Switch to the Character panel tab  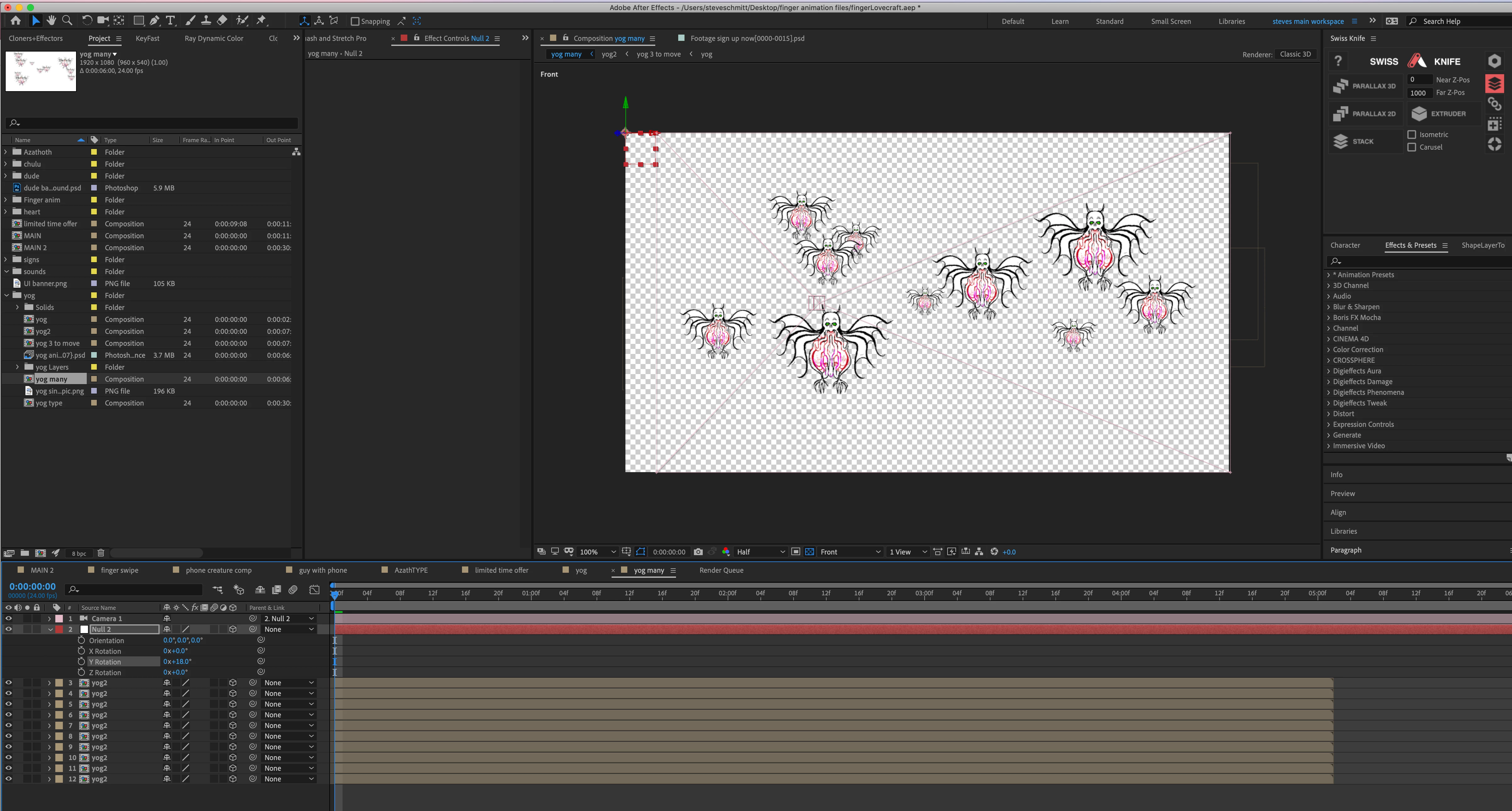pos(1345,246)
